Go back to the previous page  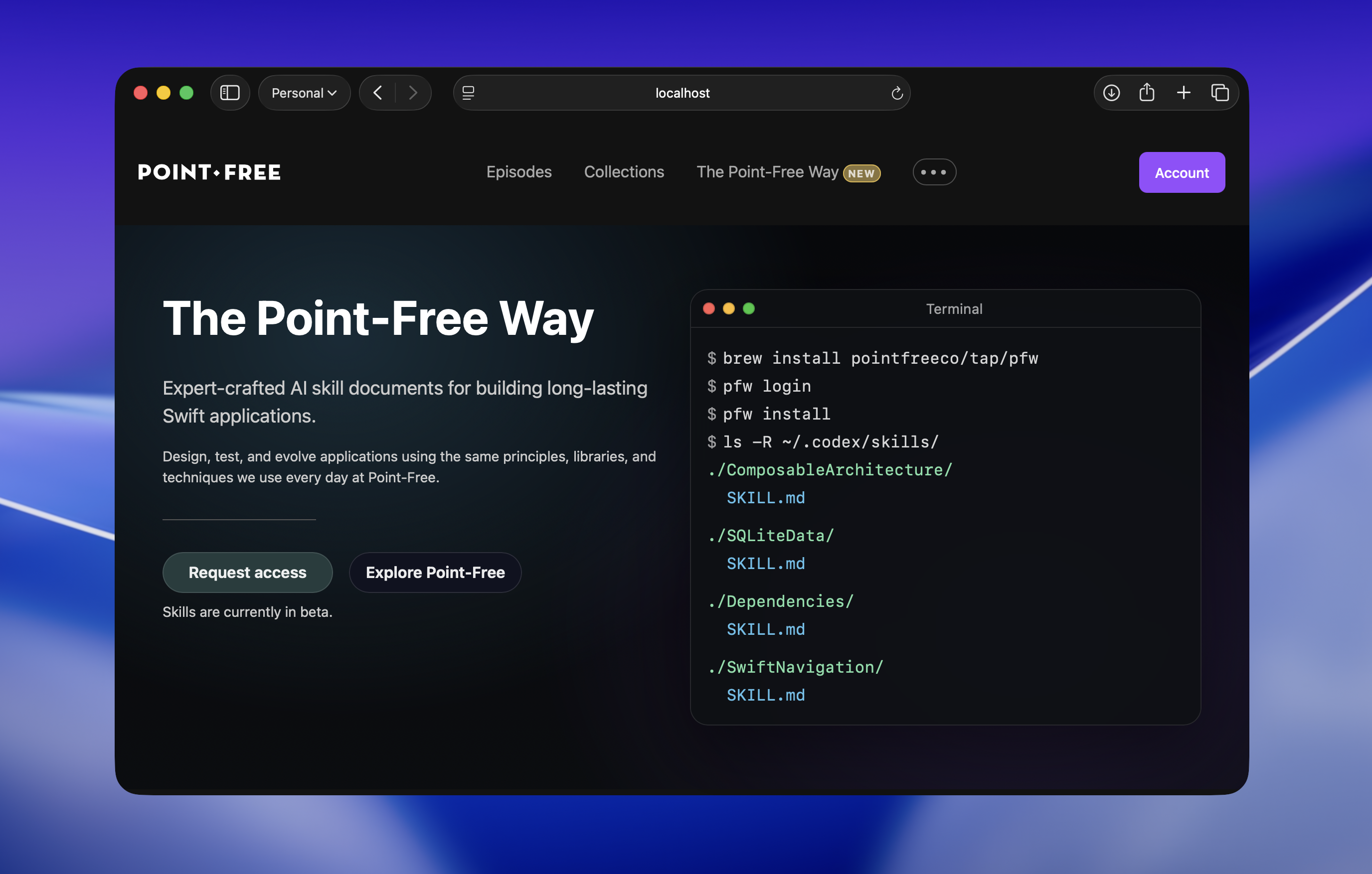pos(377,93)
